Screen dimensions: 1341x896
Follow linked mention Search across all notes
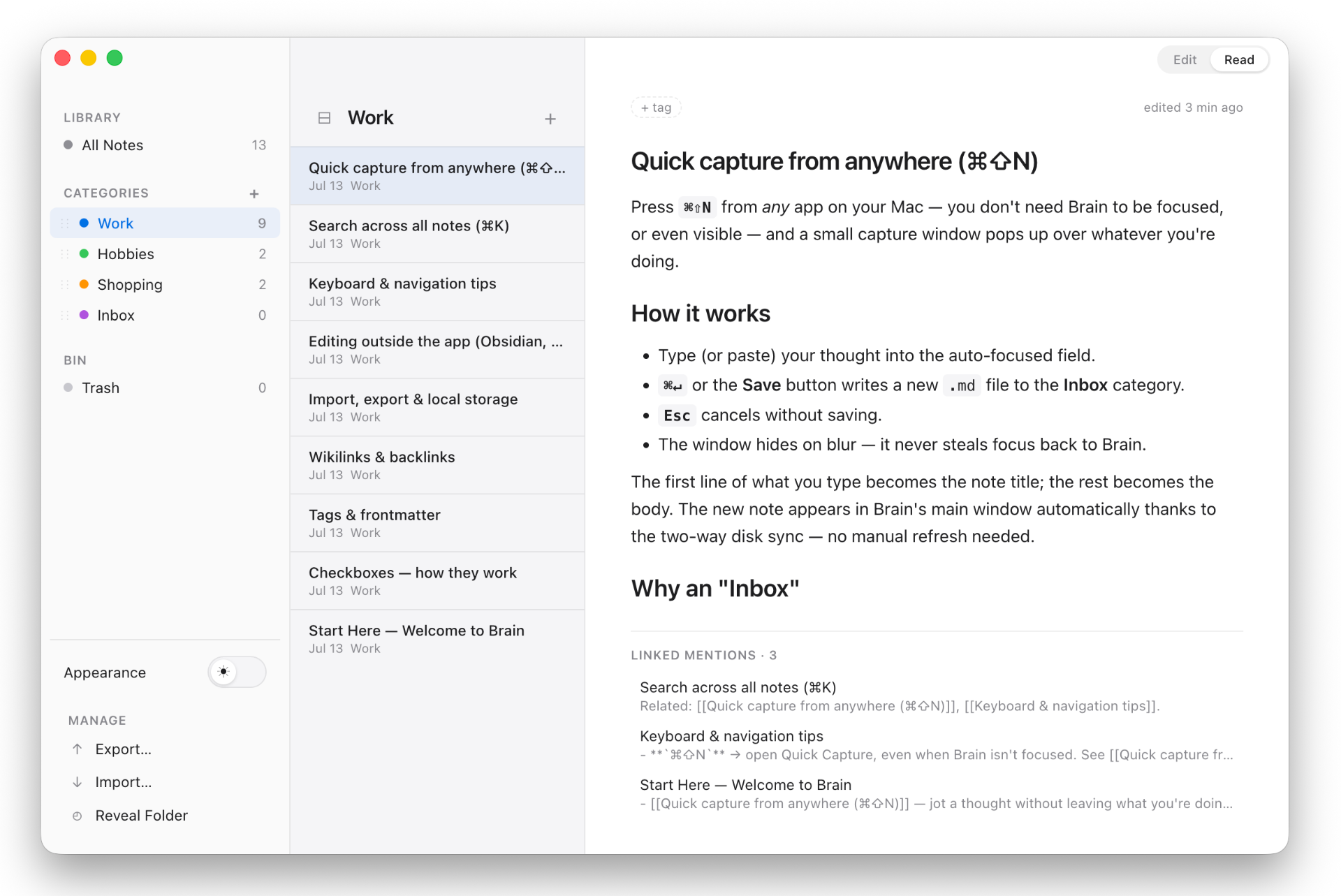pyautogui.click(x=936, y=696)
